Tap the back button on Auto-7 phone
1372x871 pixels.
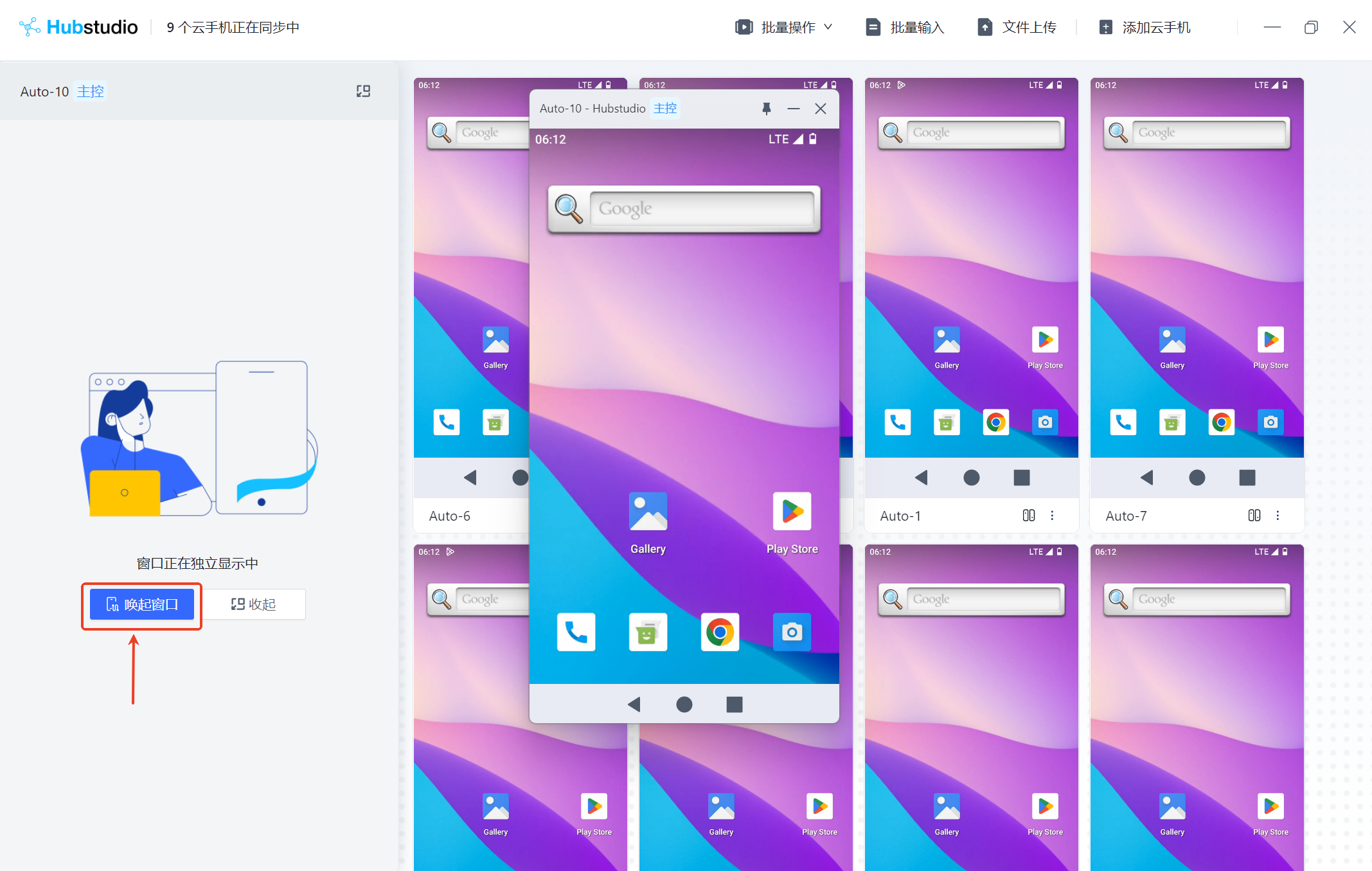click(x=1147, y=478)
